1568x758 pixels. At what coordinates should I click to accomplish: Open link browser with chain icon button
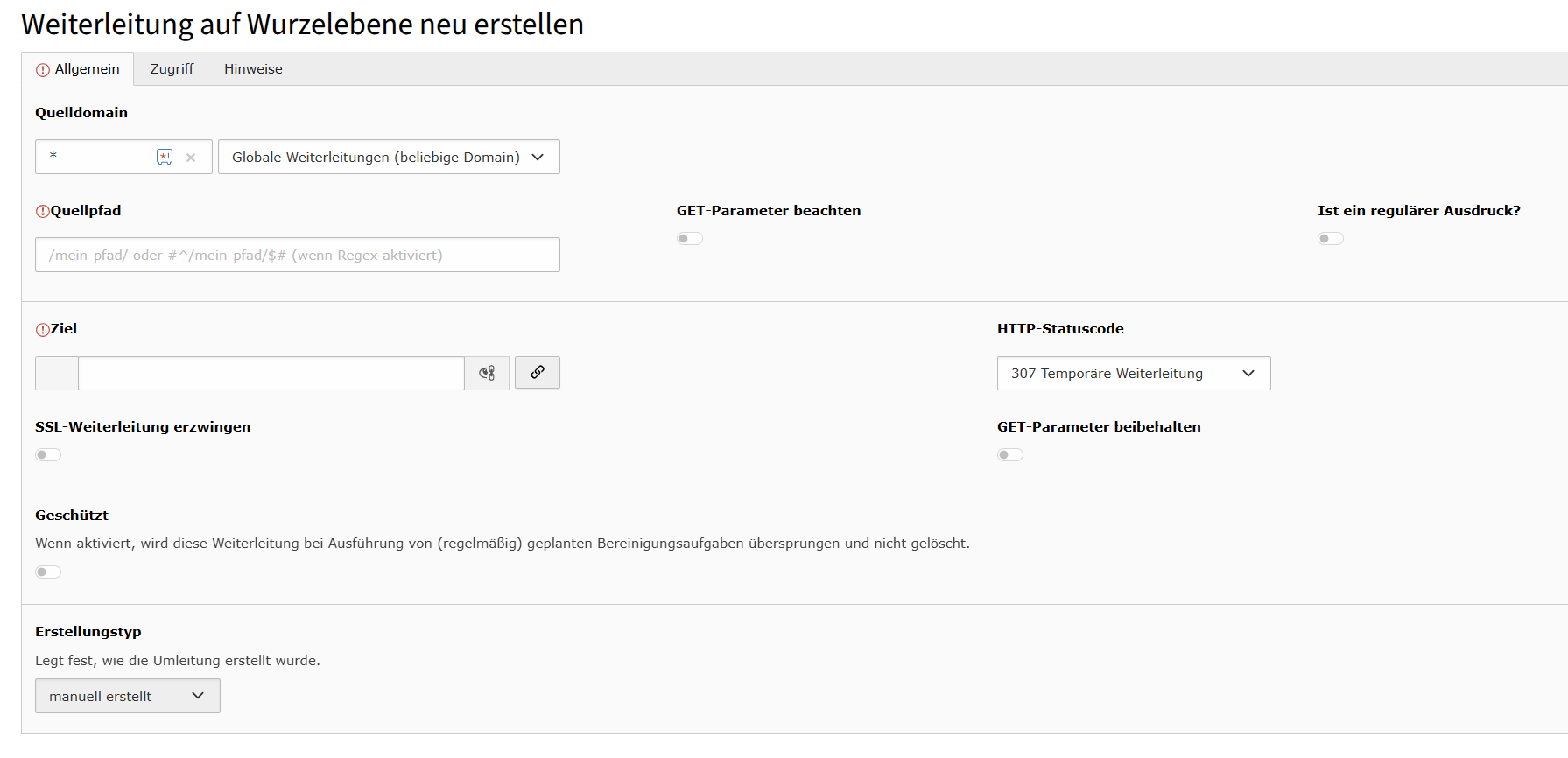click(537, 373)
